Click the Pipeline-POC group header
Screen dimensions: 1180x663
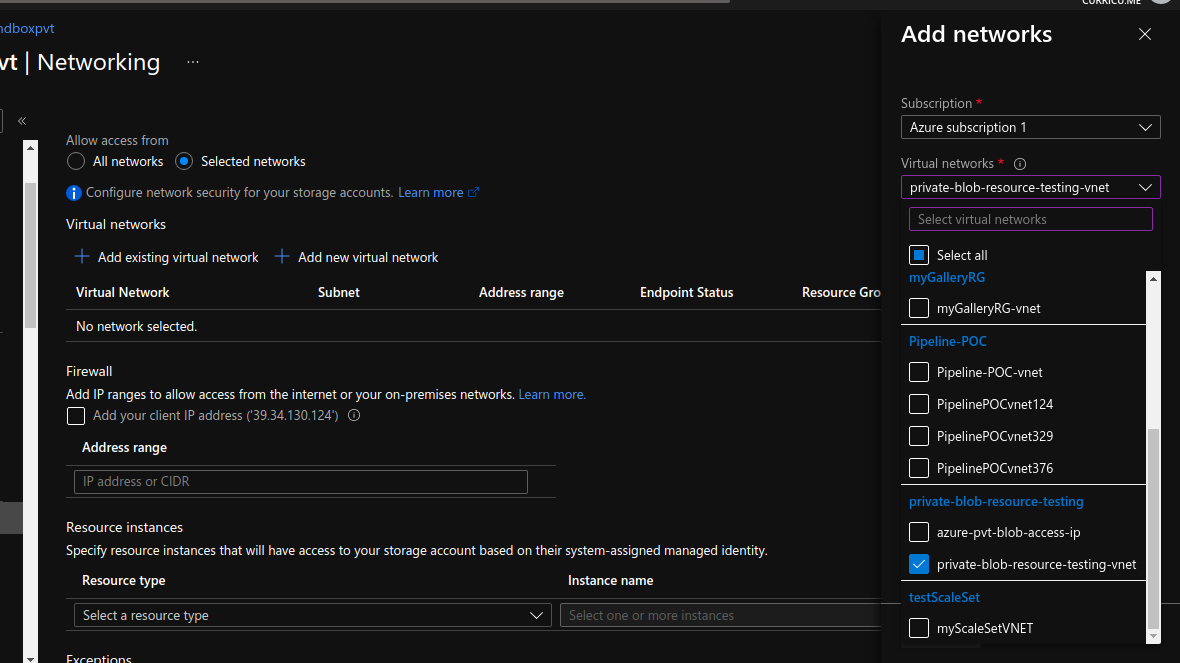pyautogui.click(x=947, y=341)
